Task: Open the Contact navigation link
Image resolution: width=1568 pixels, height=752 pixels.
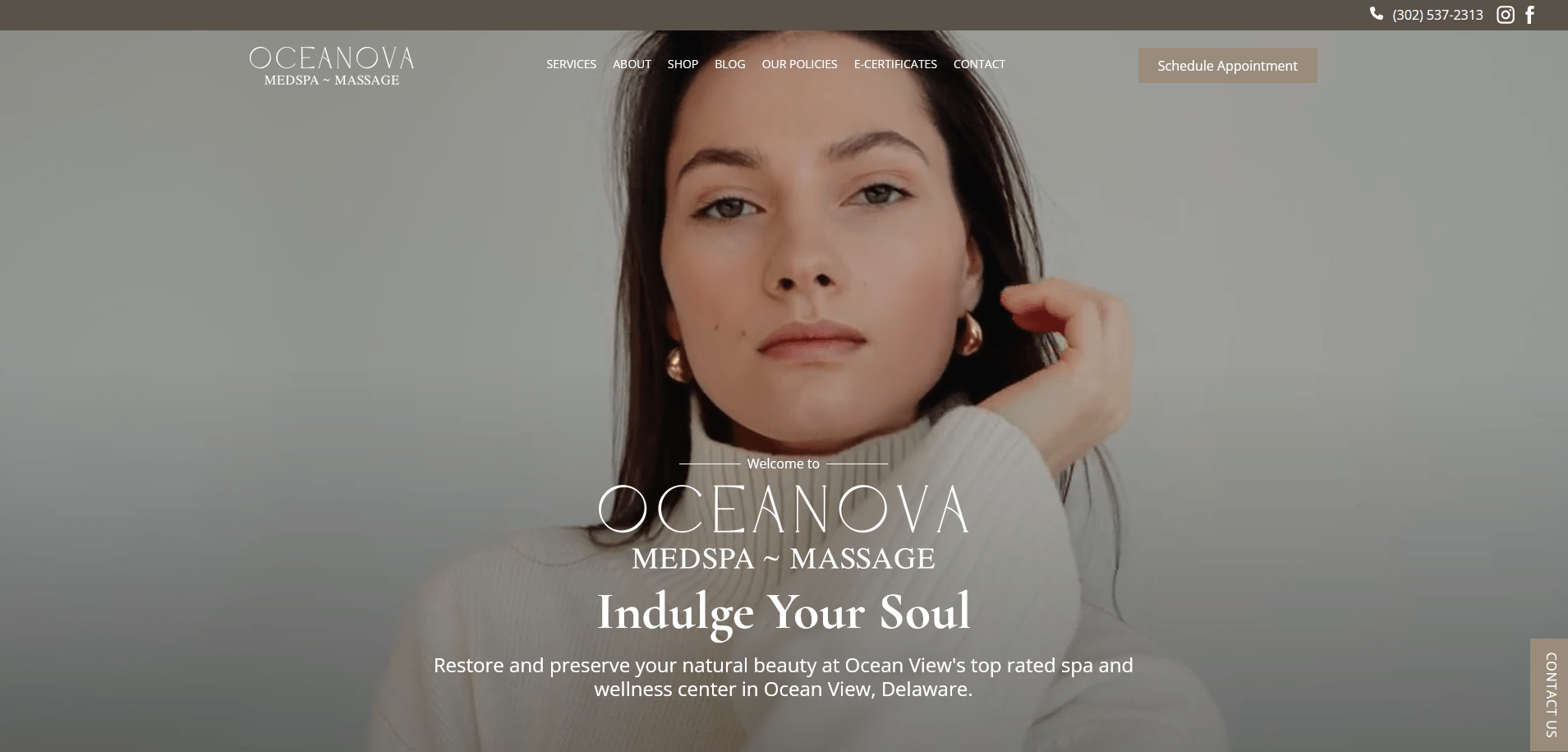Action: tap(979, 64)
